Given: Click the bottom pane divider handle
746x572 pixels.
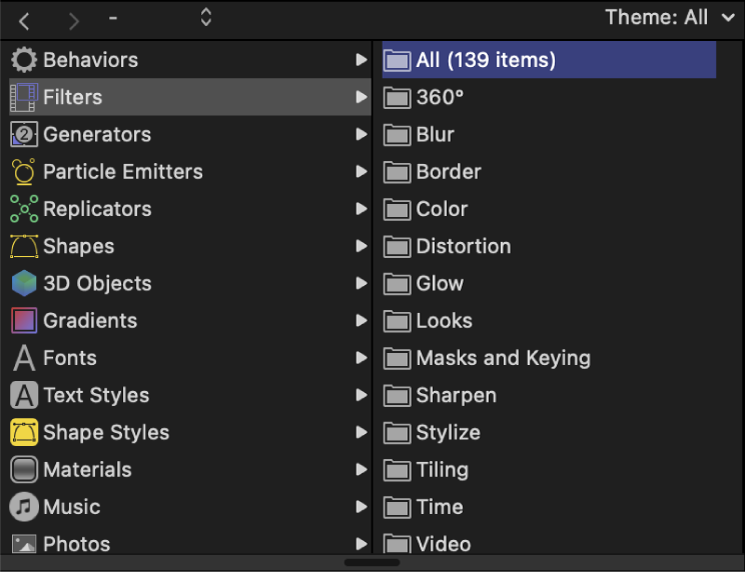Looking at the screenshot, I should pyautogui.click(x=372, y=562).
